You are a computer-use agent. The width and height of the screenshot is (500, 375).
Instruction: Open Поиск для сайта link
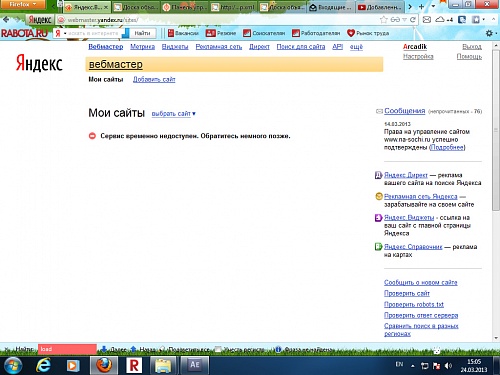click(x=301, y=47)
